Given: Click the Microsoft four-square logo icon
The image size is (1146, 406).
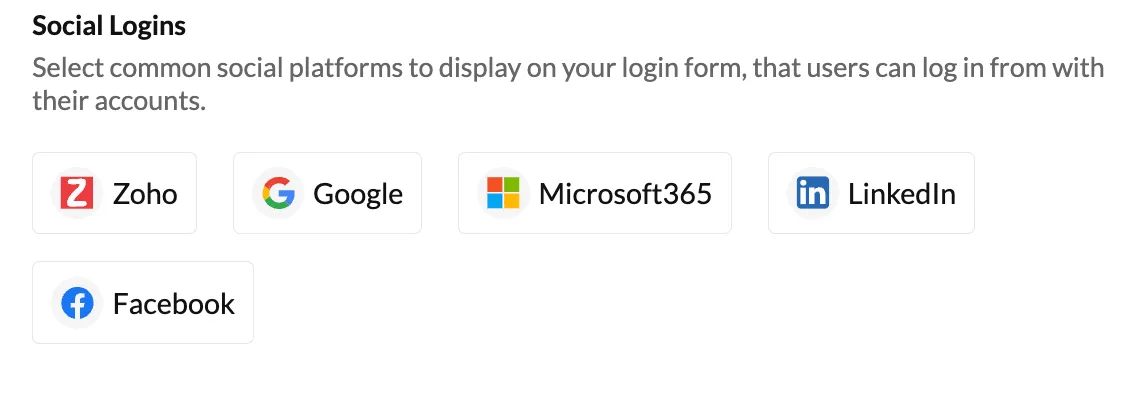Looking at the screenshot, I should point(503,194).
